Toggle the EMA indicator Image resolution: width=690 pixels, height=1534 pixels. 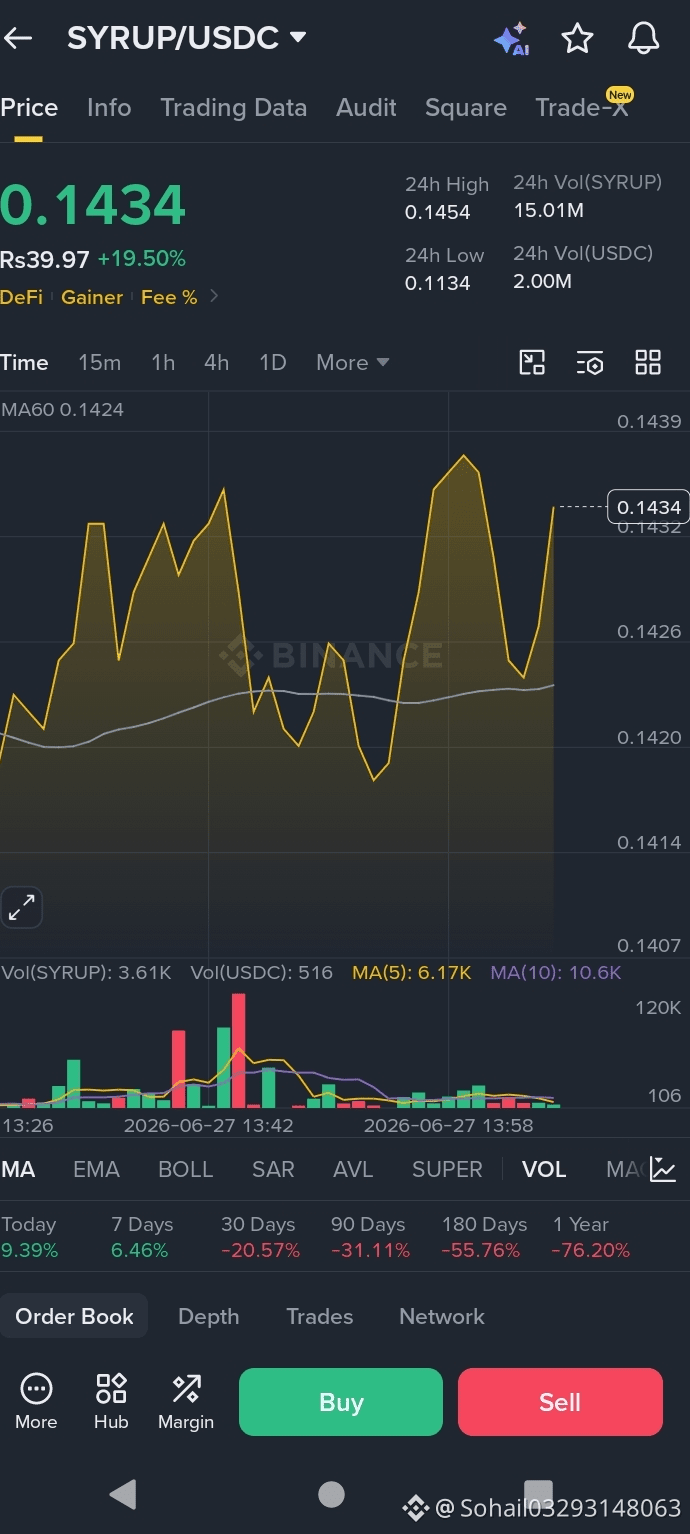pos(96,1169)
